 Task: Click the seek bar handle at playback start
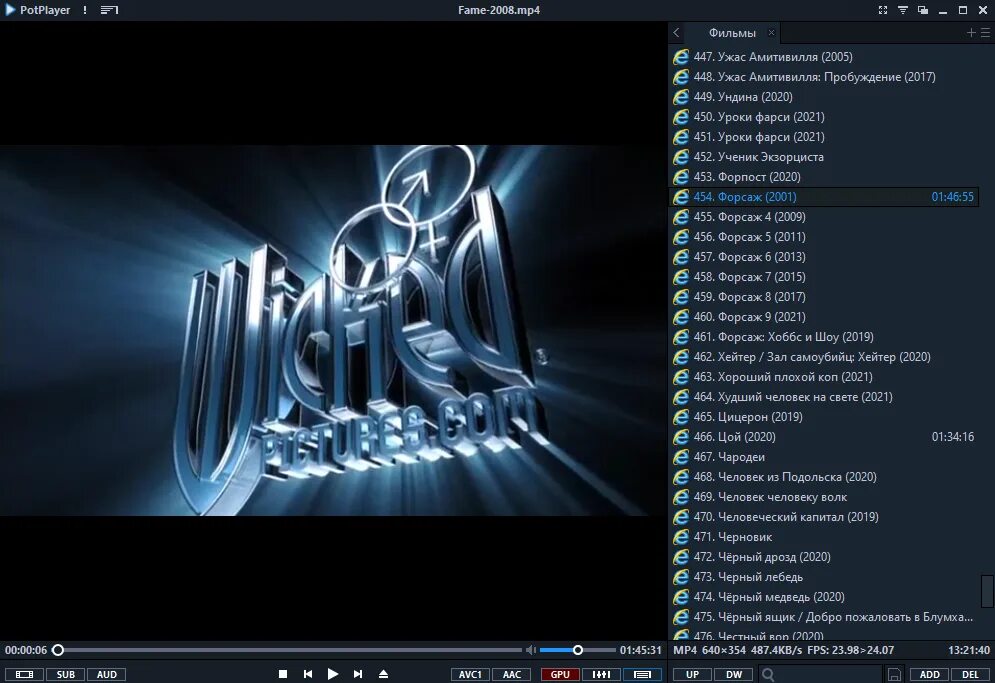coord(58,650)
